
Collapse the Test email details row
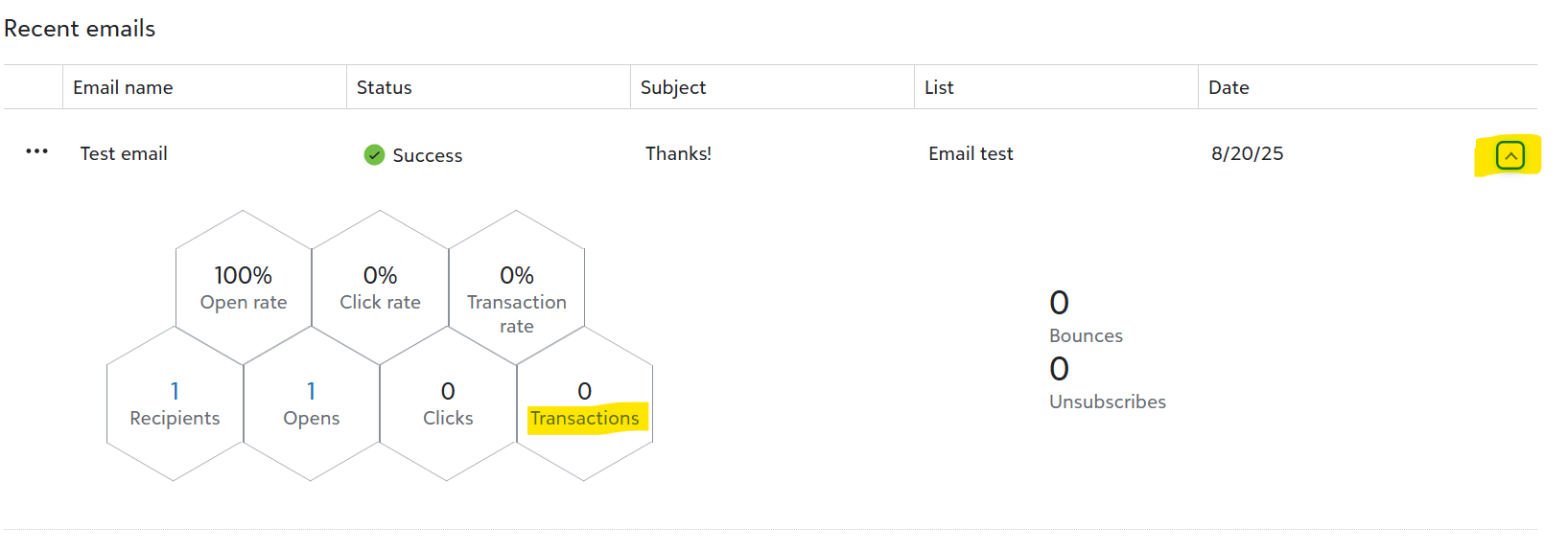click(x=1509, y=155)
